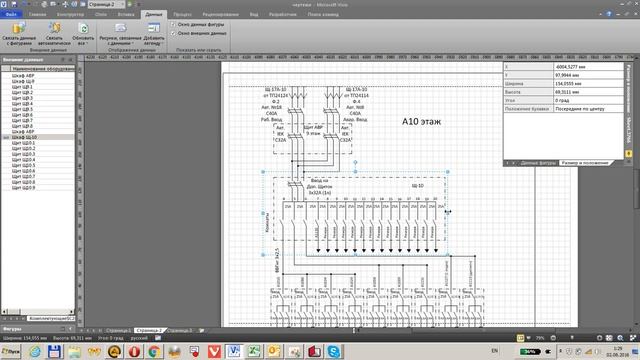The width and height of the screenshot is (640, 360).
Task: Click the Ширина readout in status bar
Action: point(24,338)
